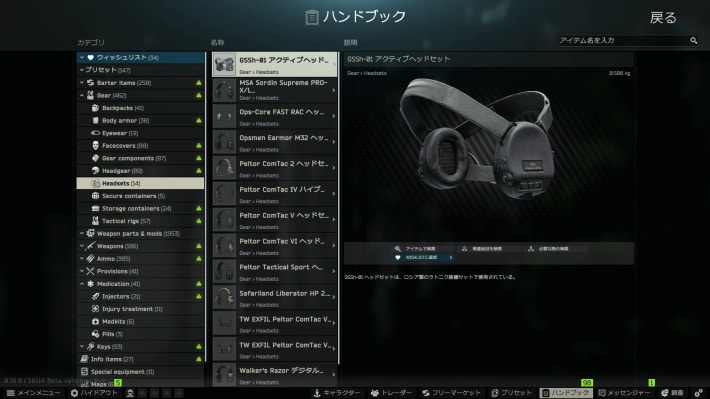Screen dimensions: 710x399
Task: Click the clipboard icon beside ハンドブック title
Action: [312, 17]
